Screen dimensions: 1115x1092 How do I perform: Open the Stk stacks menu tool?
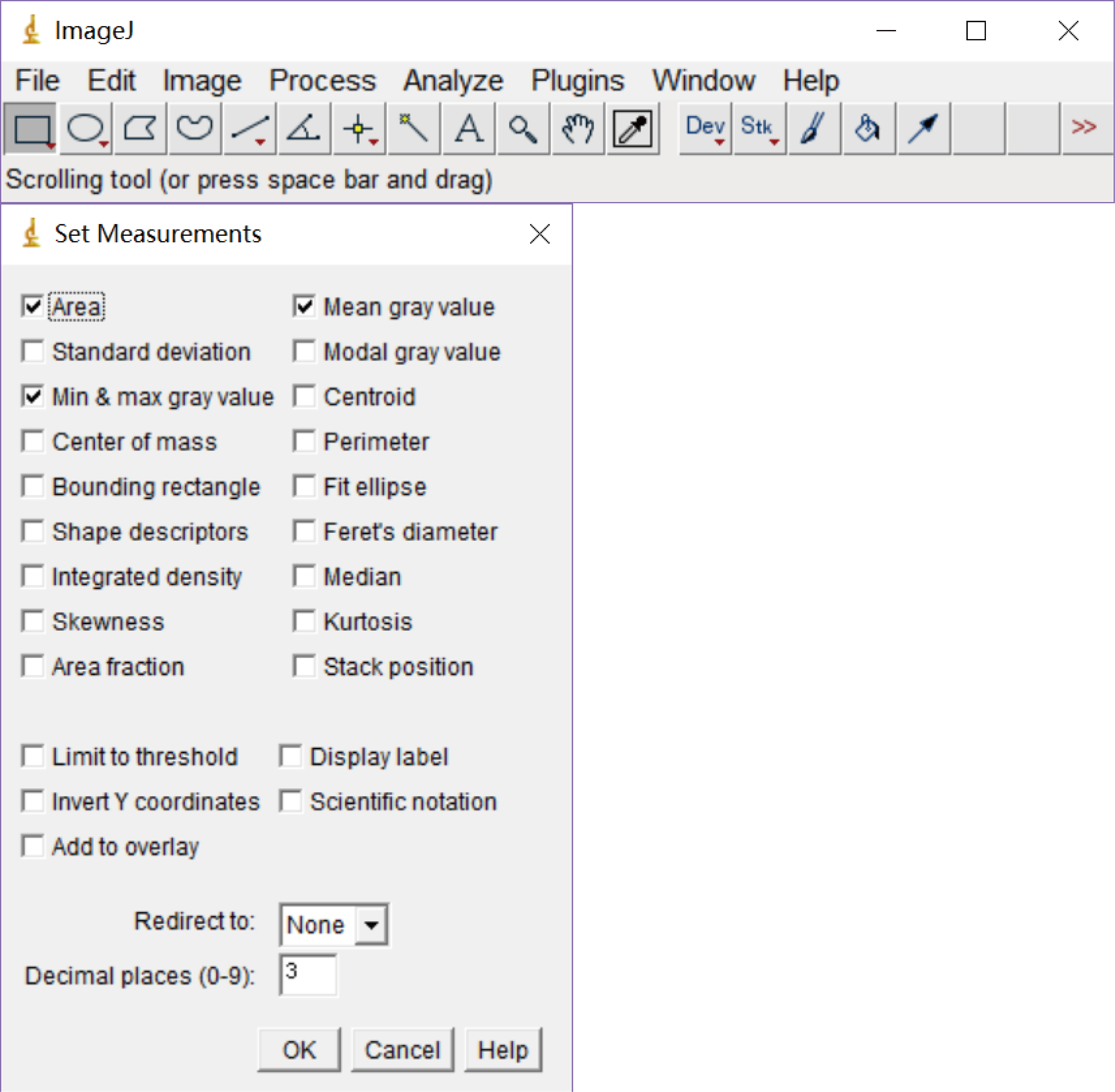coord(760,129)
